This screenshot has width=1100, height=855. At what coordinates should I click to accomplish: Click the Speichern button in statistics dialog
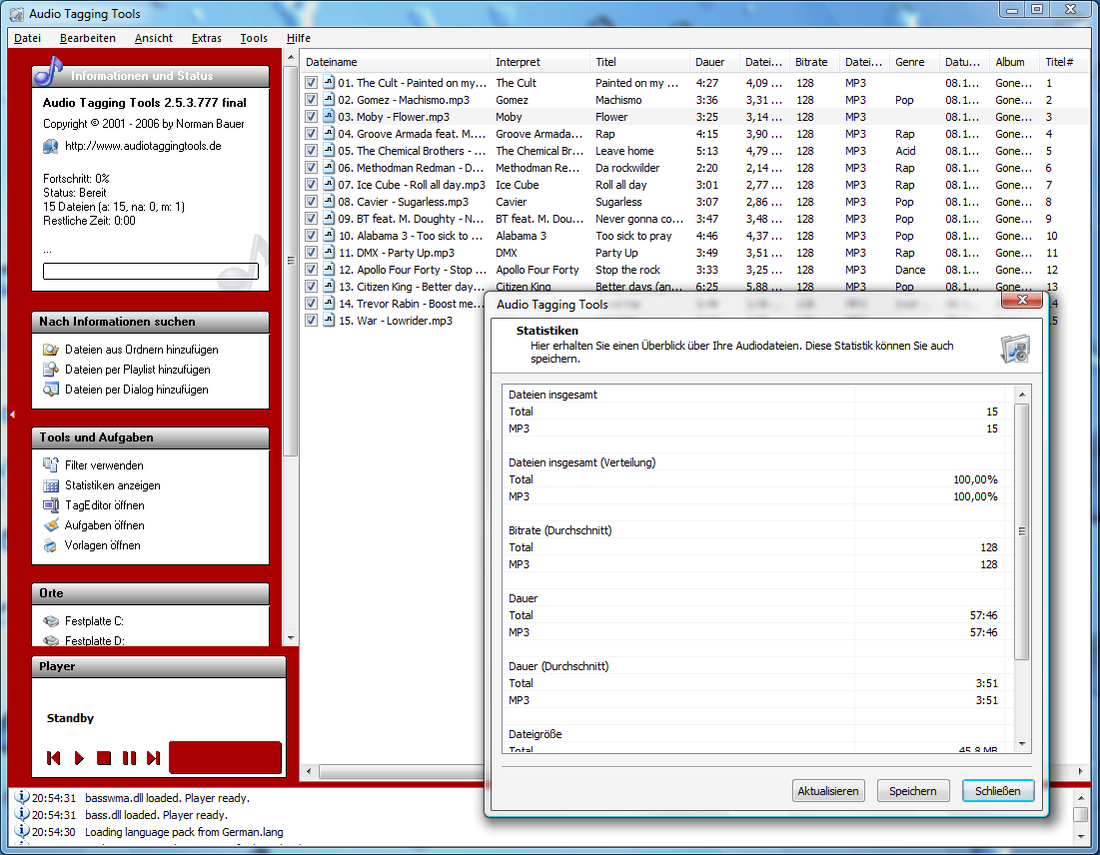pos(913,790)
